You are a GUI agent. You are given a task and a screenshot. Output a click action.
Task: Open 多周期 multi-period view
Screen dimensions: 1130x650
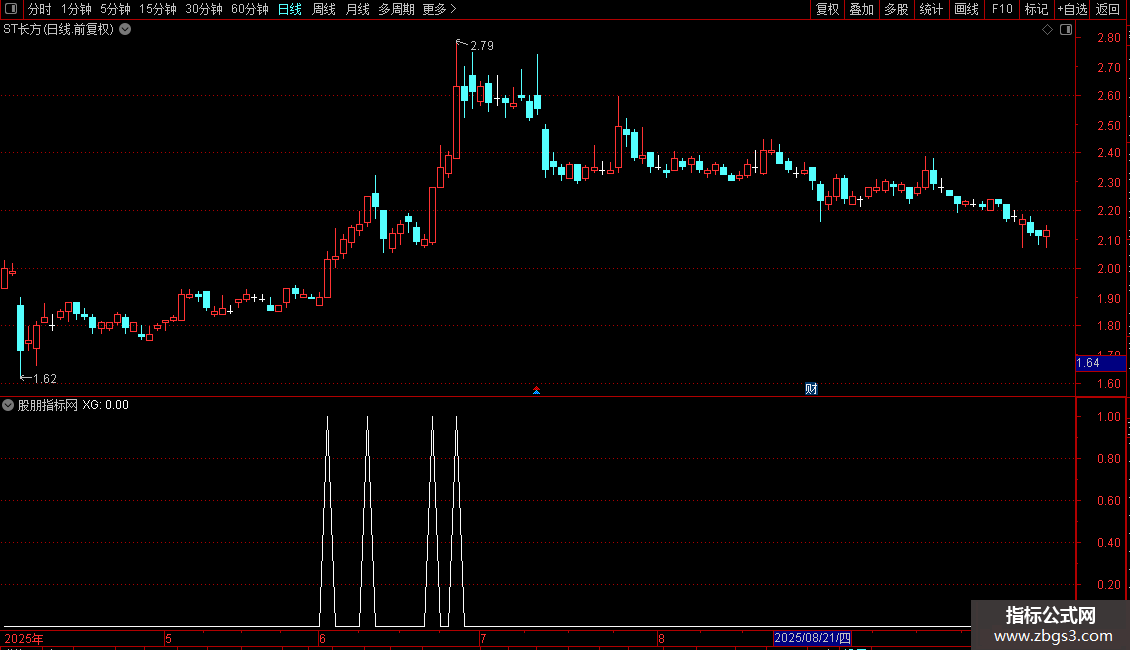pos(396,9)
